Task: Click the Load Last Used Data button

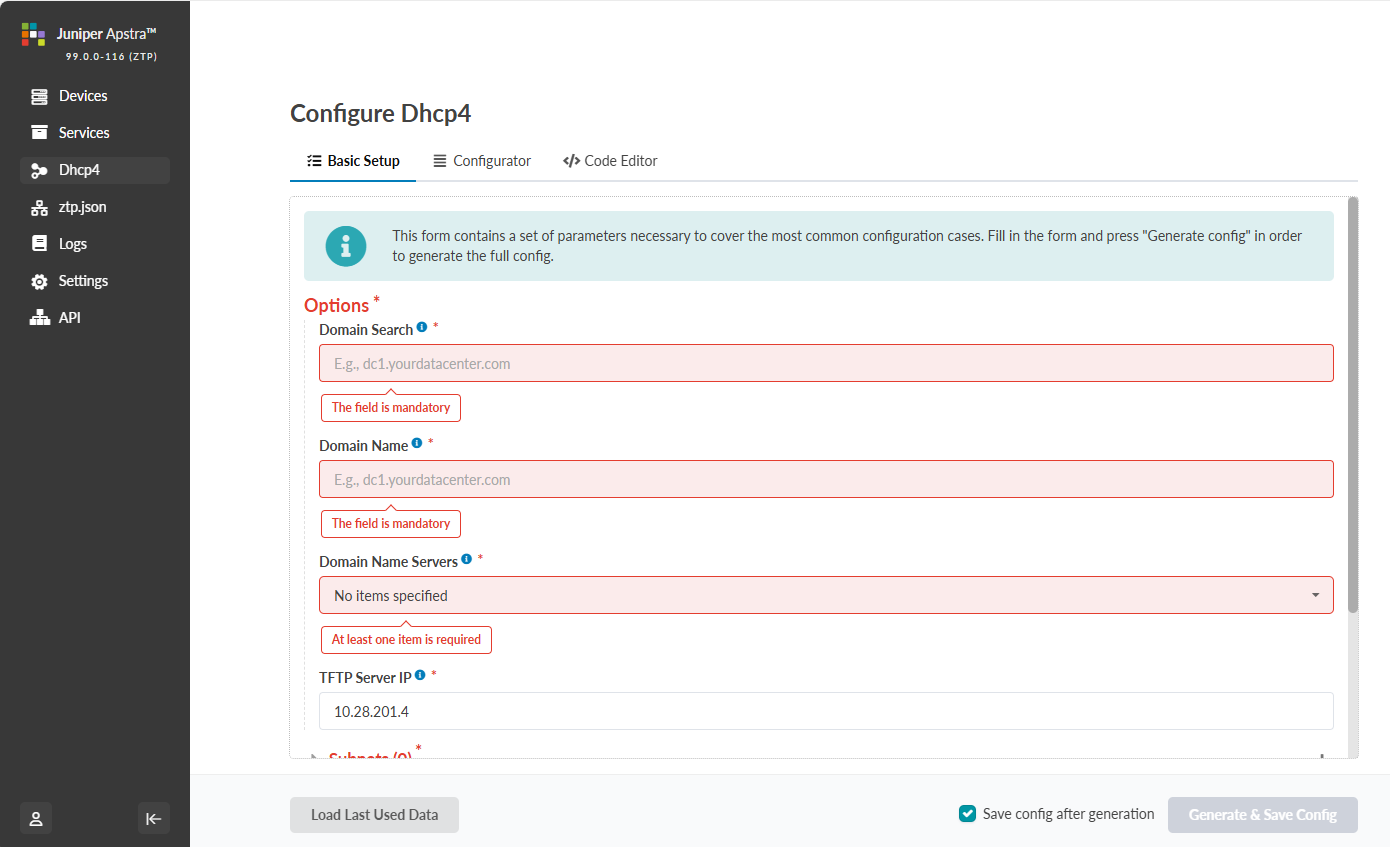Action: pyautogui.click(x=374, y=815)
